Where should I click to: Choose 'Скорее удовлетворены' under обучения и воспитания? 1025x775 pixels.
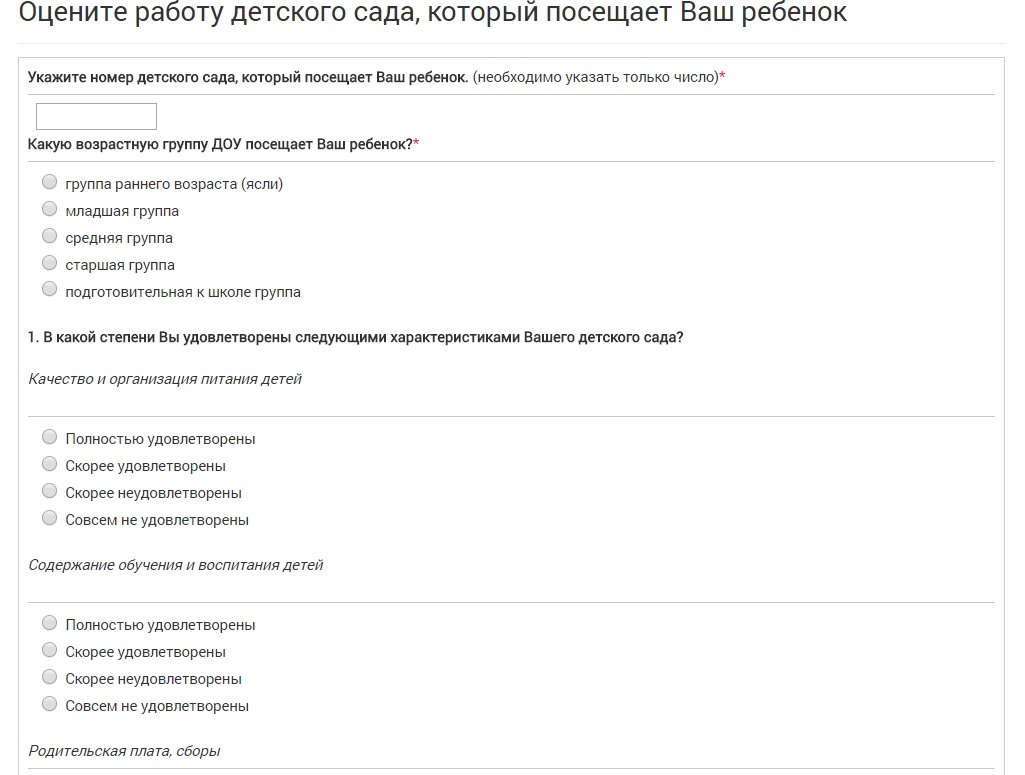tap(50, 650)
